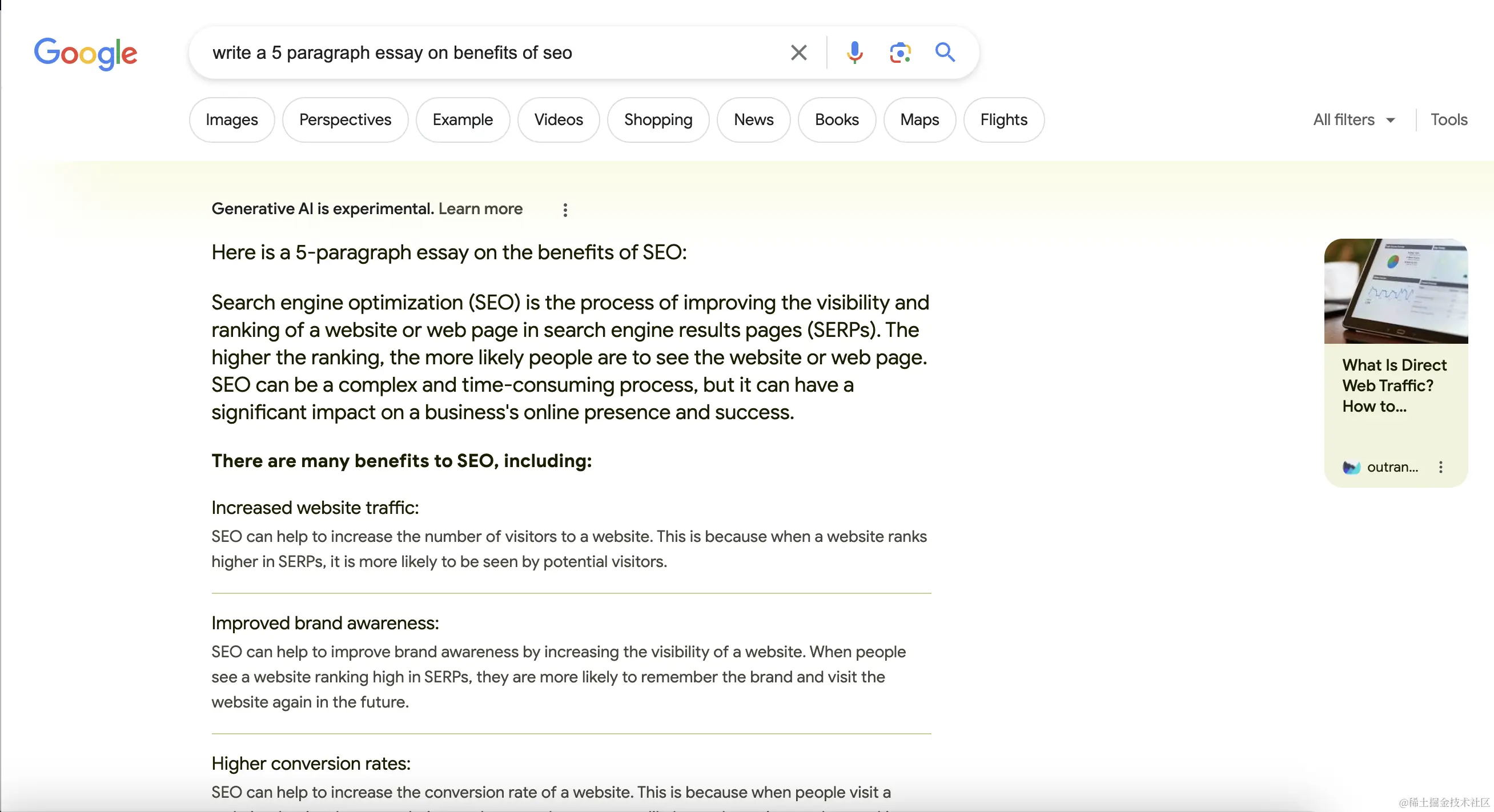Switch to Videos results

[558, 120]
